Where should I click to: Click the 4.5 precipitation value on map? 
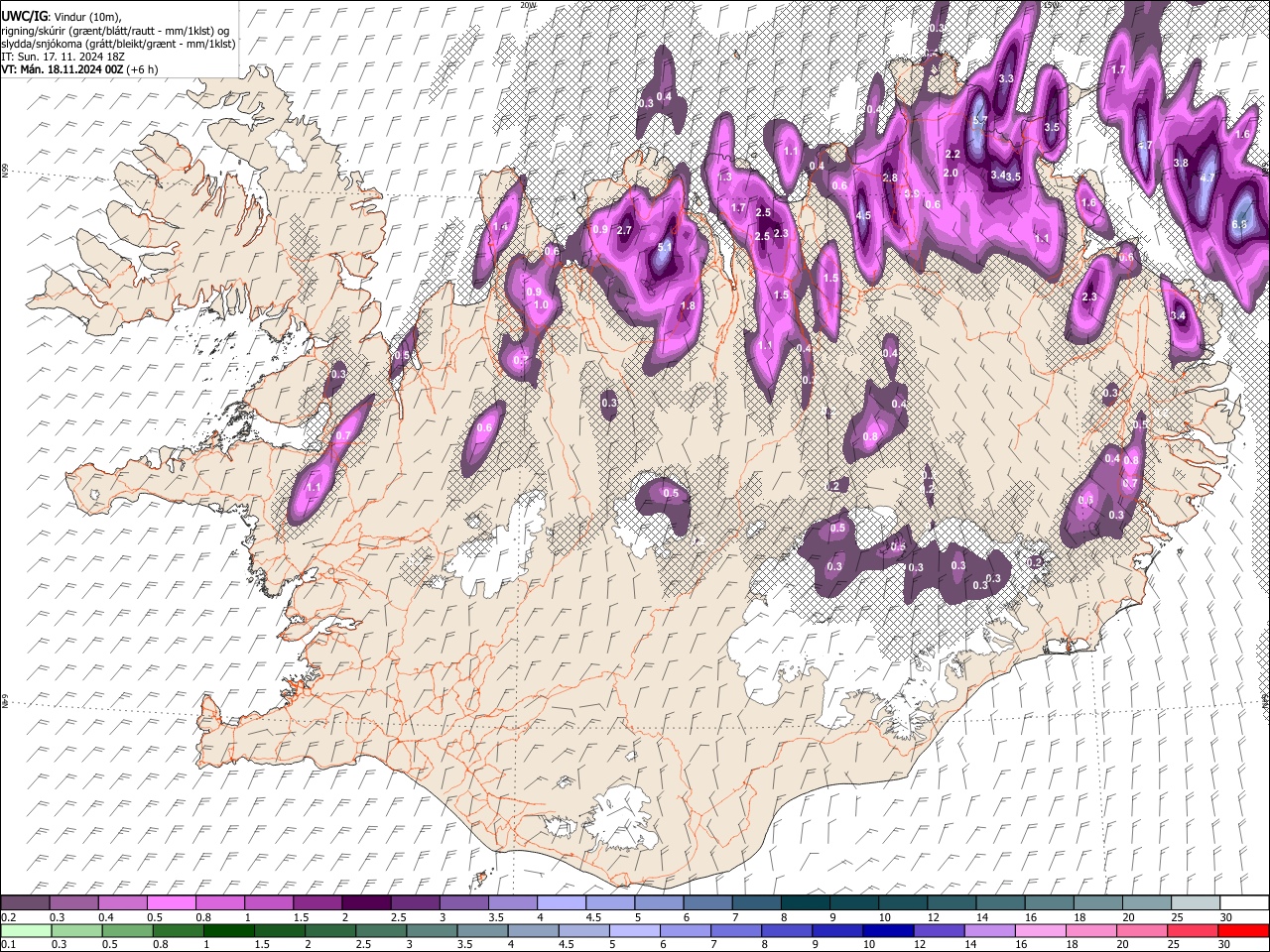click(x=862, y=215)
